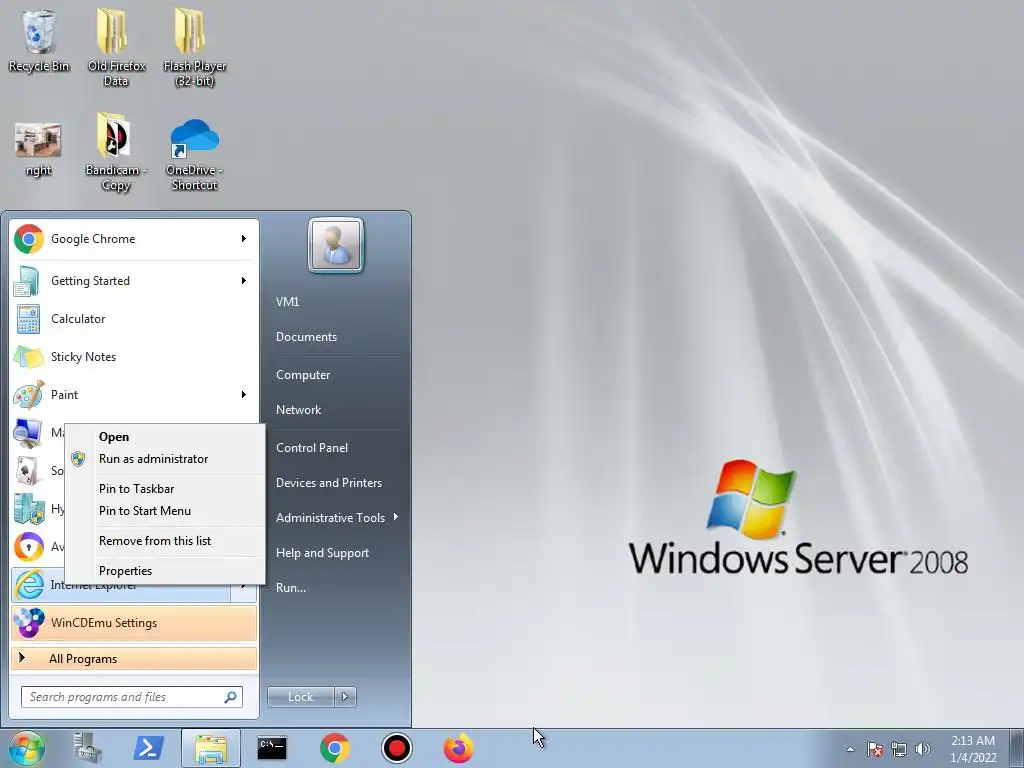Open Network from the Start menu
This screenshot has width=1024, height=768.
point(298,410)
